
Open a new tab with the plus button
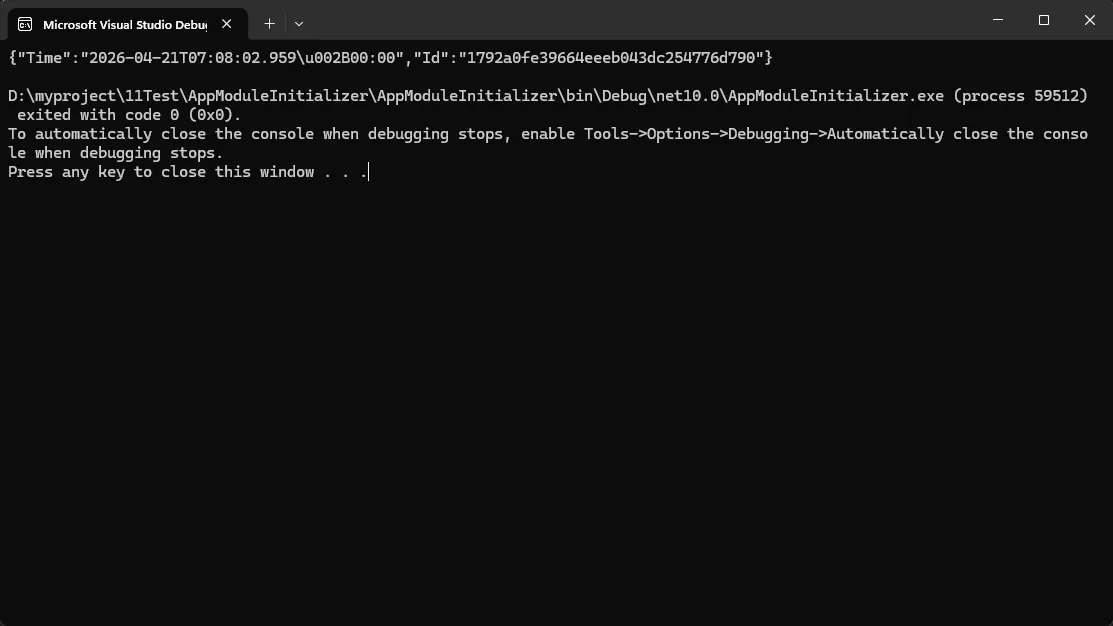(x=269, y=24)
